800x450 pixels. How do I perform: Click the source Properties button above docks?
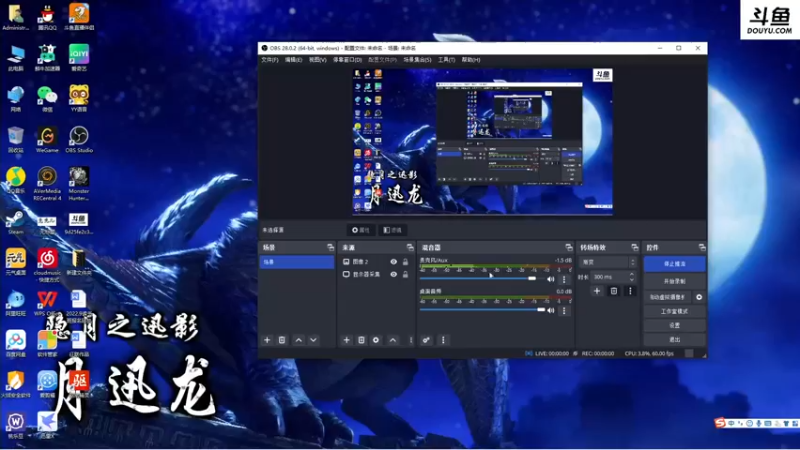click(361, 230)
